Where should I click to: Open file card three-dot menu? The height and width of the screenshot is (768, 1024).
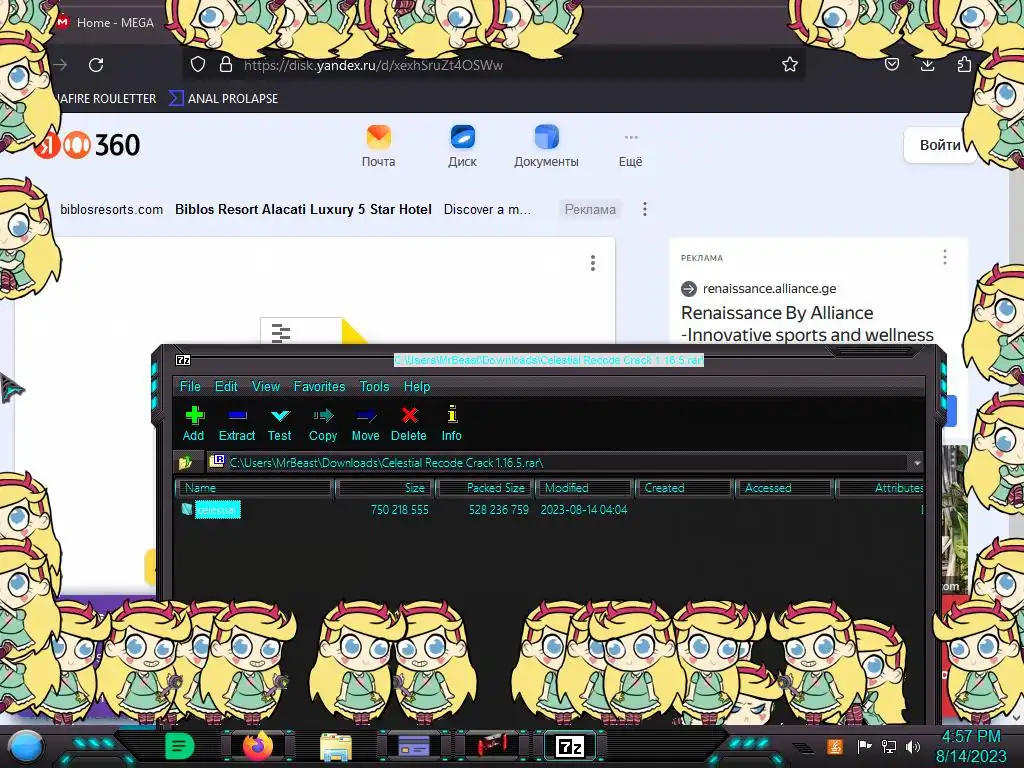pos(593,263)
